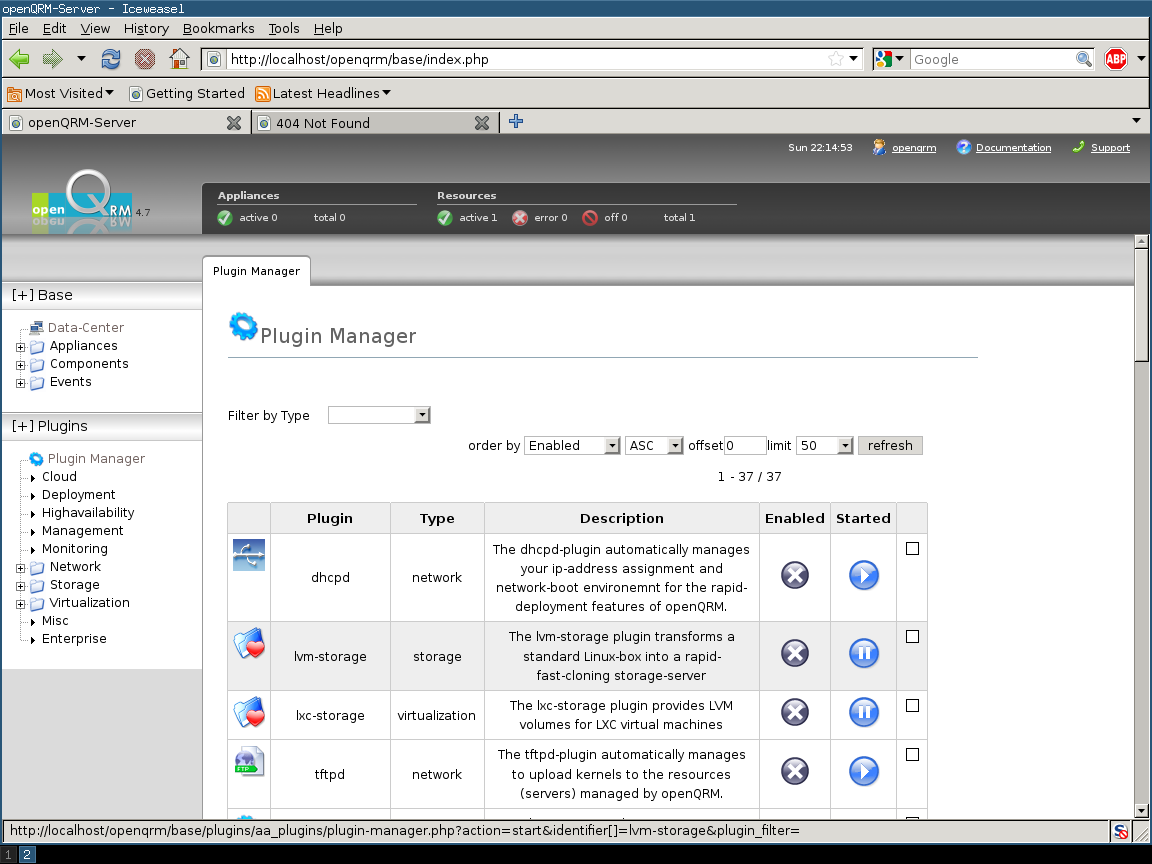
Task: Open a new browser tab
Action: (516, 121)
